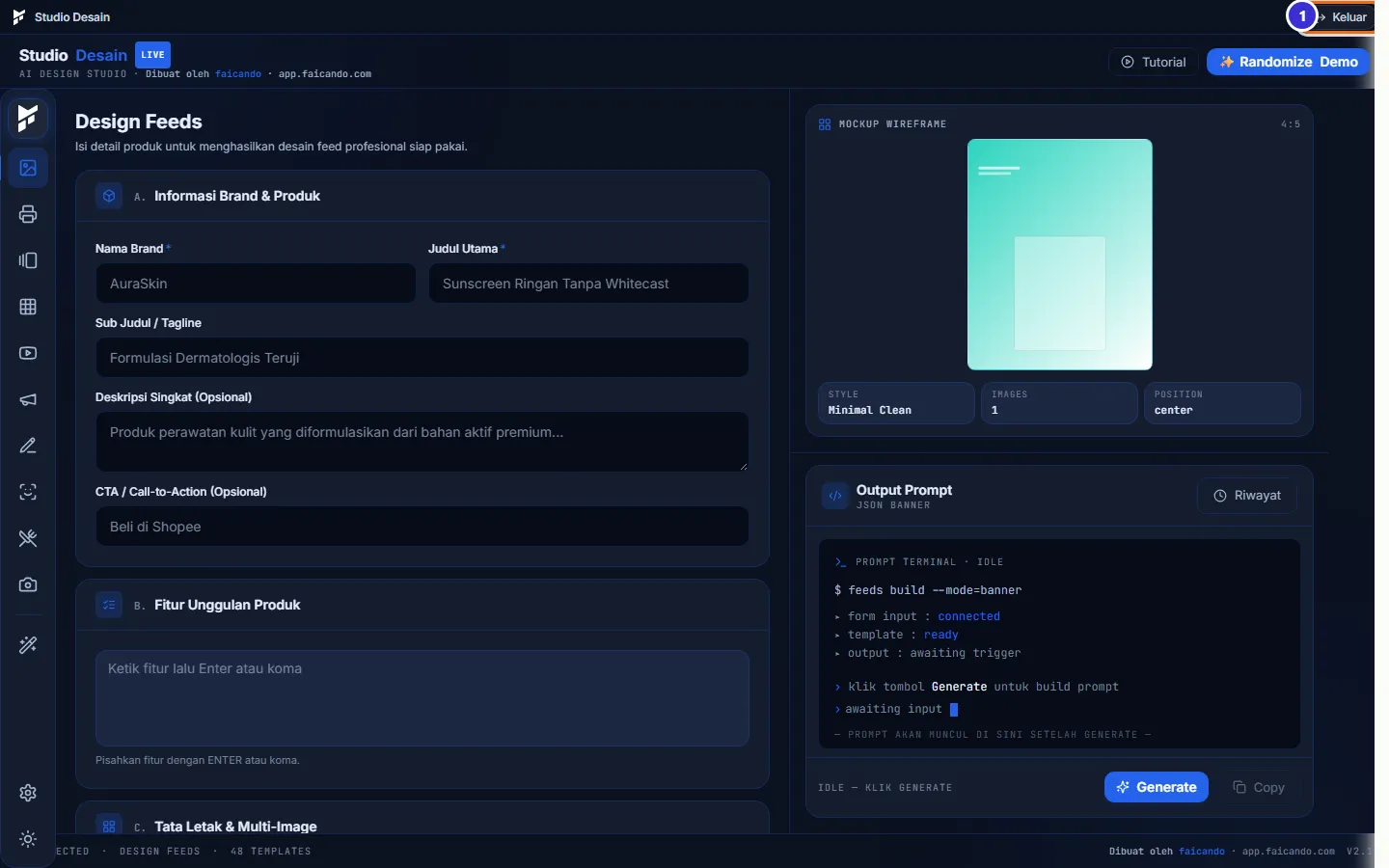Viewport: 1389px width, 868px height.
Task: Focus the Judul Utama input field
Action: [x=588, y=284]
